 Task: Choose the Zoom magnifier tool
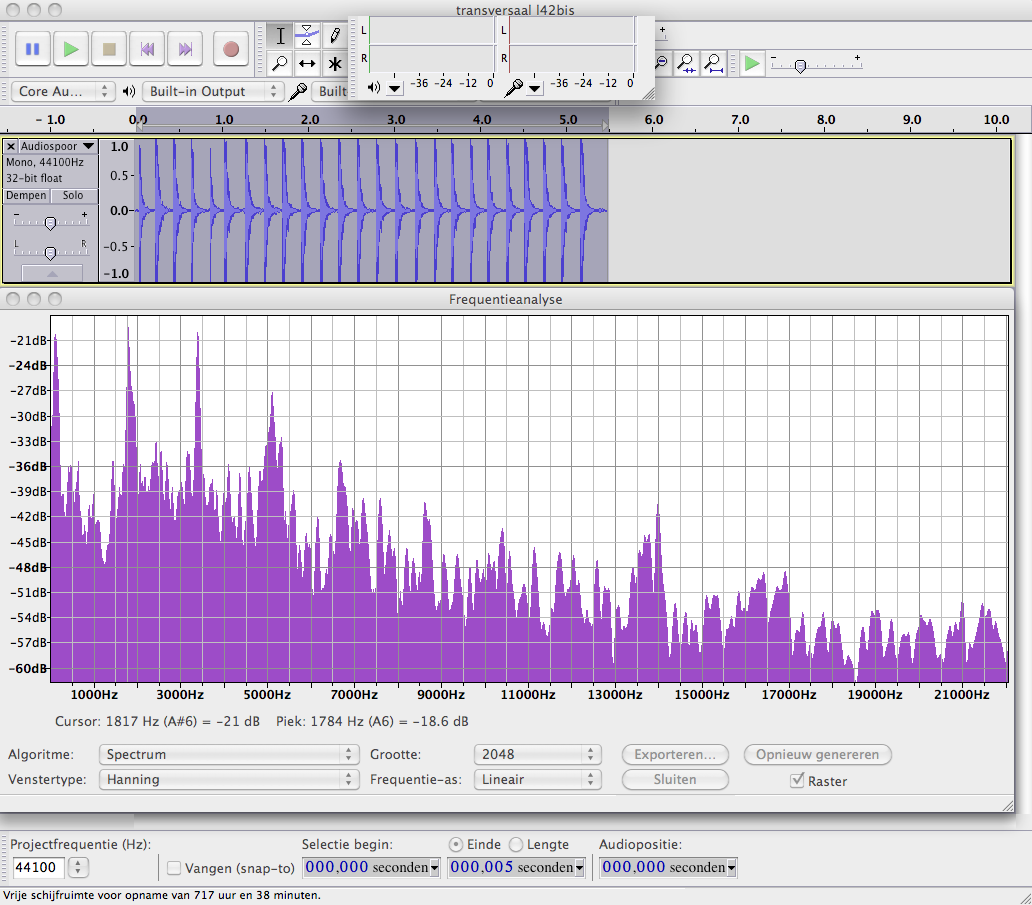click(x=281, y=64)
